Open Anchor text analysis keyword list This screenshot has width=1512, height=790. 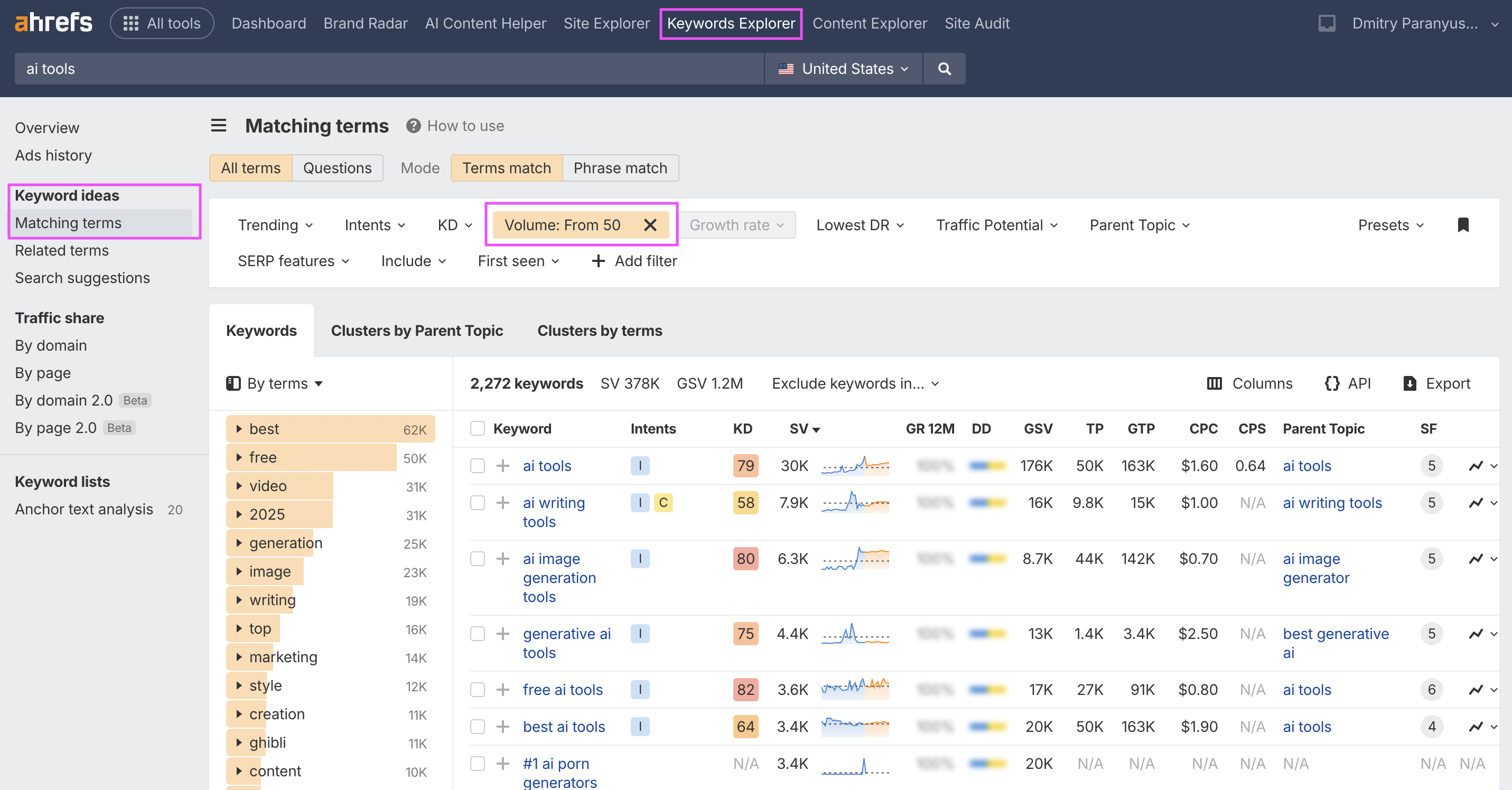coord(84,509)
